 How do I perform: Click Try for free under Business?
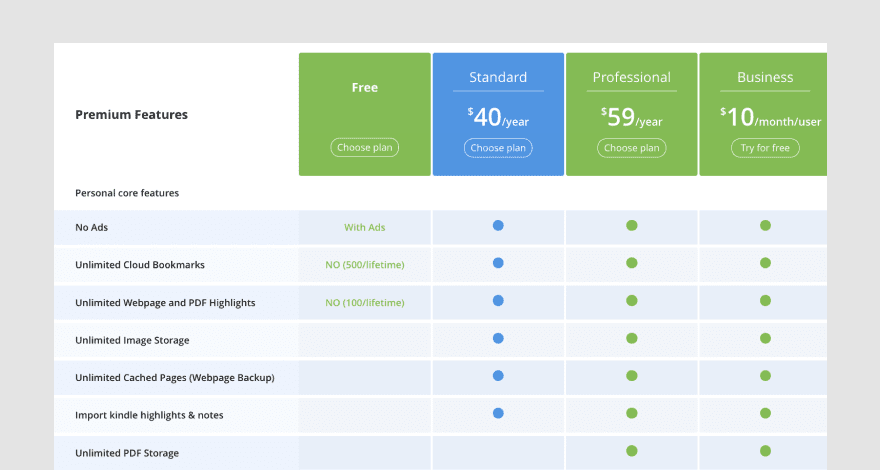pyautogui.click(x=765, y=148)
